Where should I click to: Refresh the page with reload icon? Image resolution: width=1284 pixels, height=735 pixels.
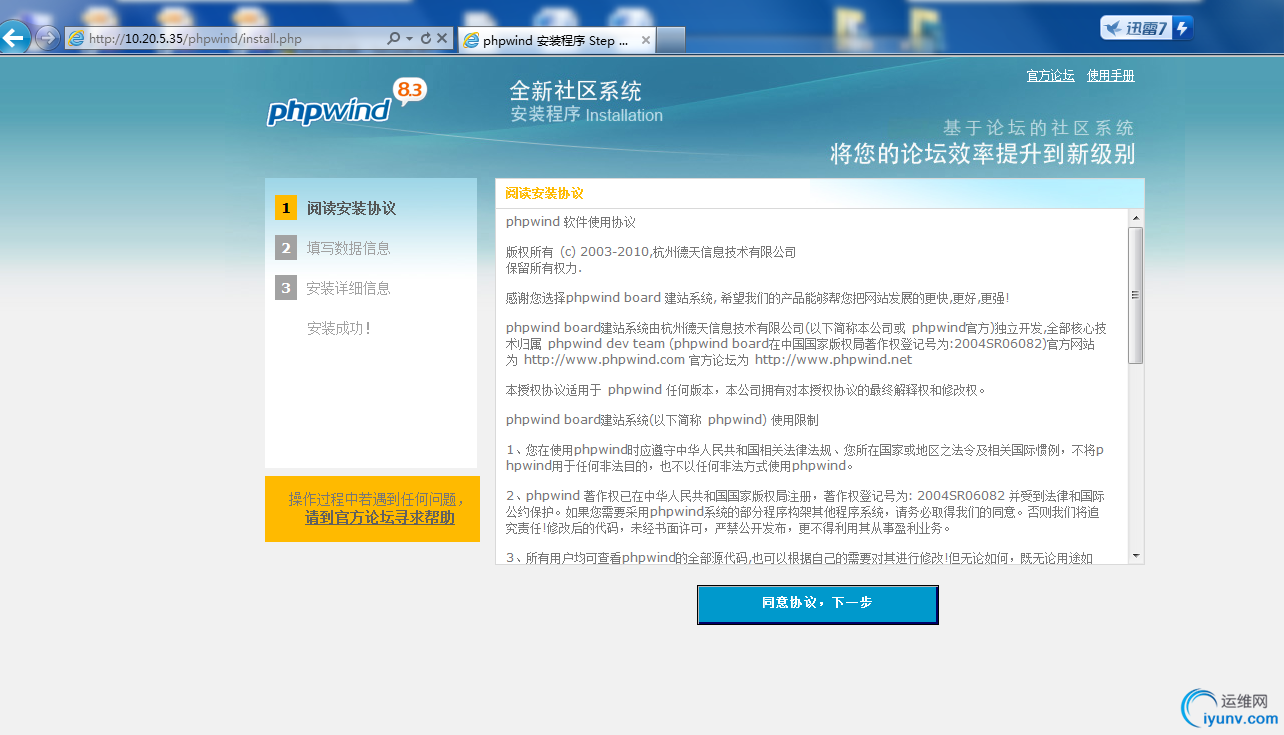tap(426, 39)
